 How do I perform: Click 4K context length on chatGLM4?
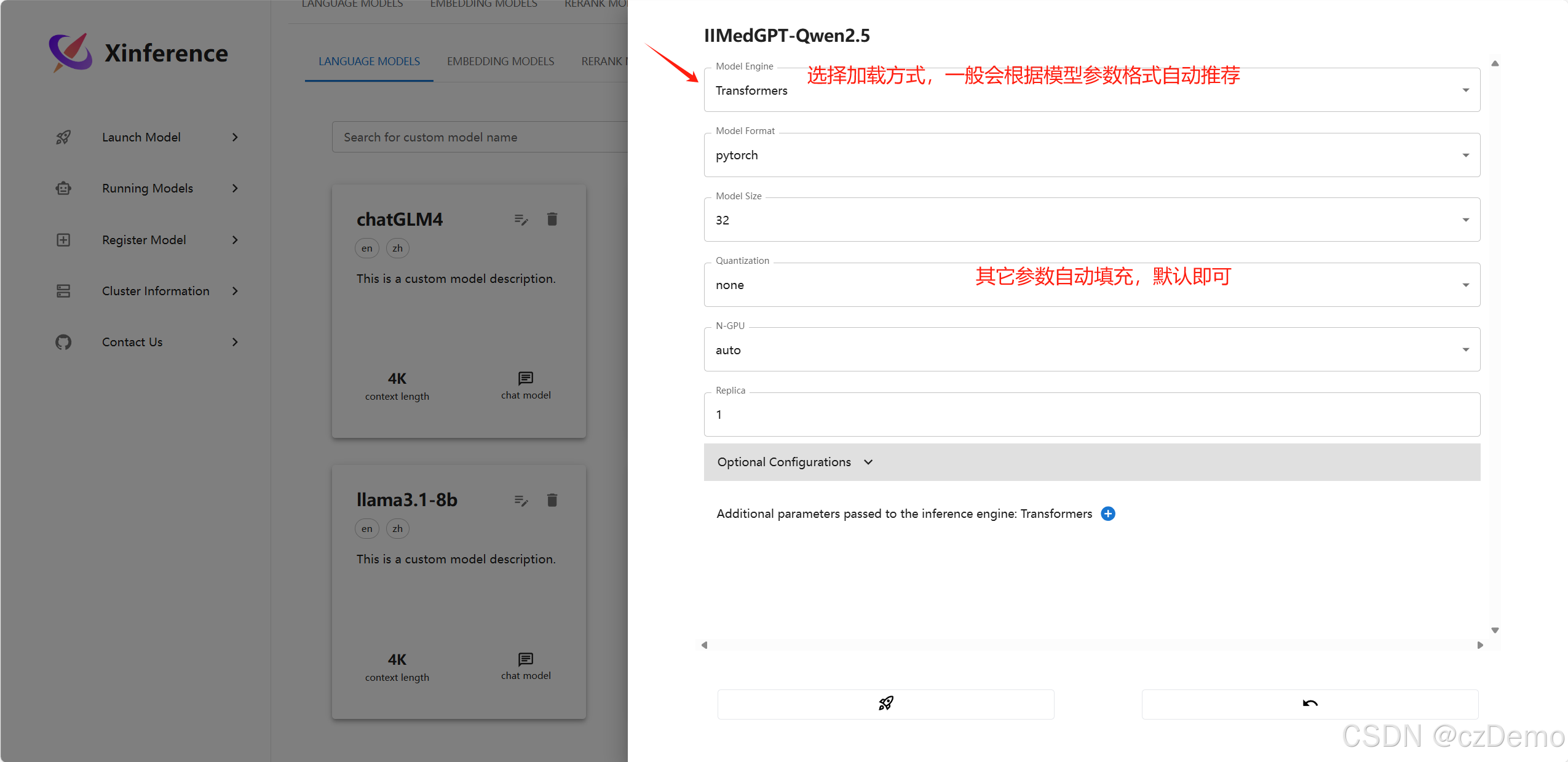397,386
